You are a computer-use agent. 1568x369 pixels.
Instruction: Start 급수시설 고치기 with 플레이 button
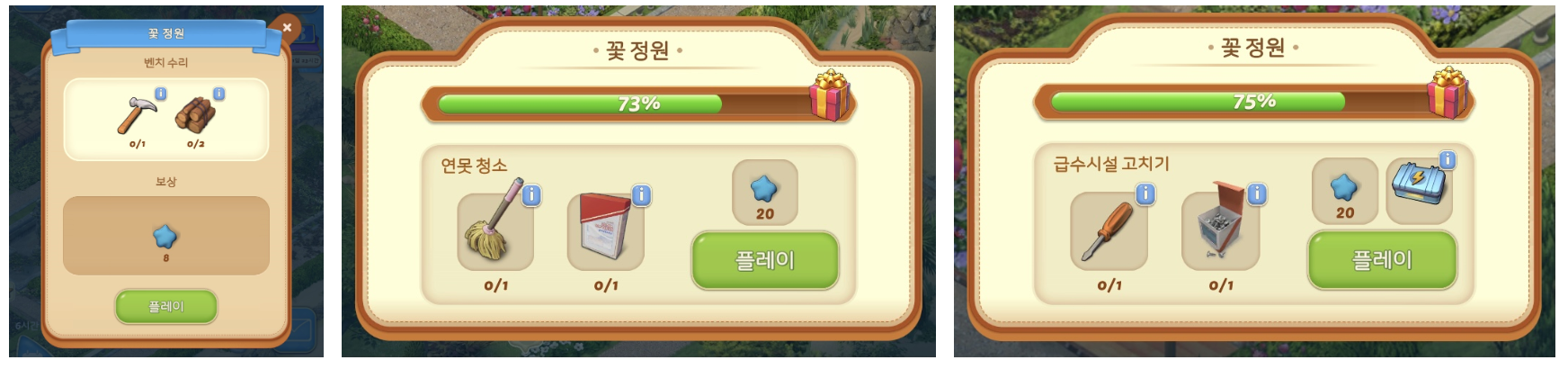point(1382,259)
